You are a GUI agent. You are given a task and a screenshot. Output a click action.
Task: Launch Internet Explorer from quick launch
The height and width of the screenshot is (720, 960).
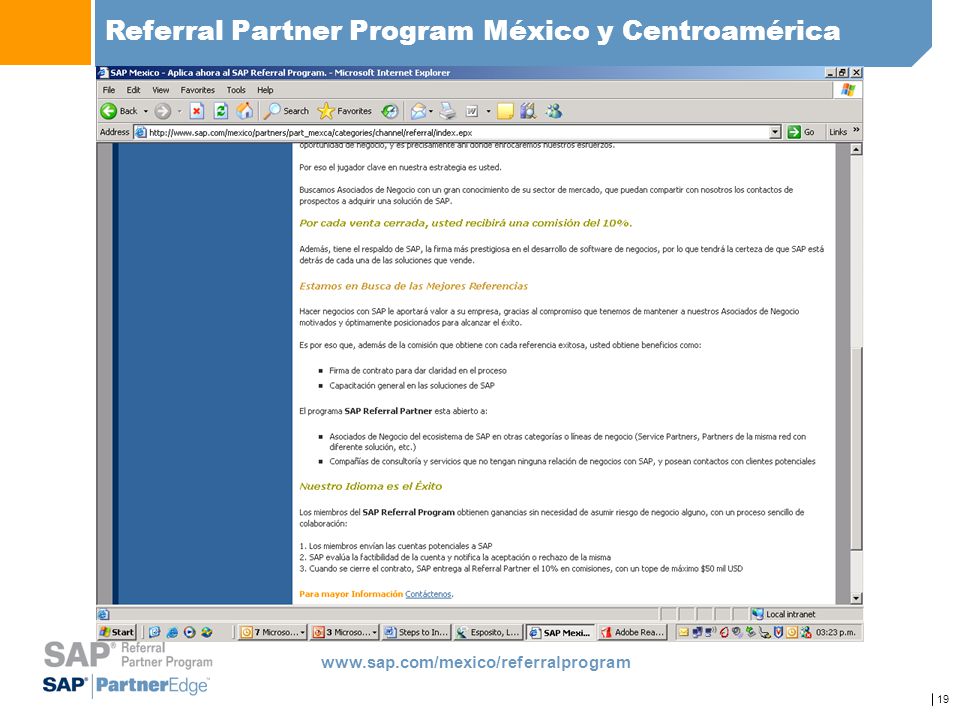(x=173, y=632)
